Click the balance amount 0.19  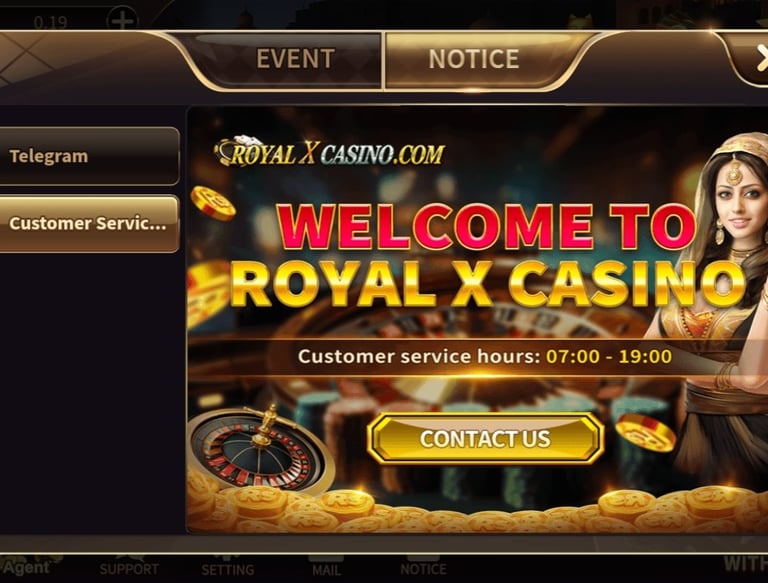(50, 22)
